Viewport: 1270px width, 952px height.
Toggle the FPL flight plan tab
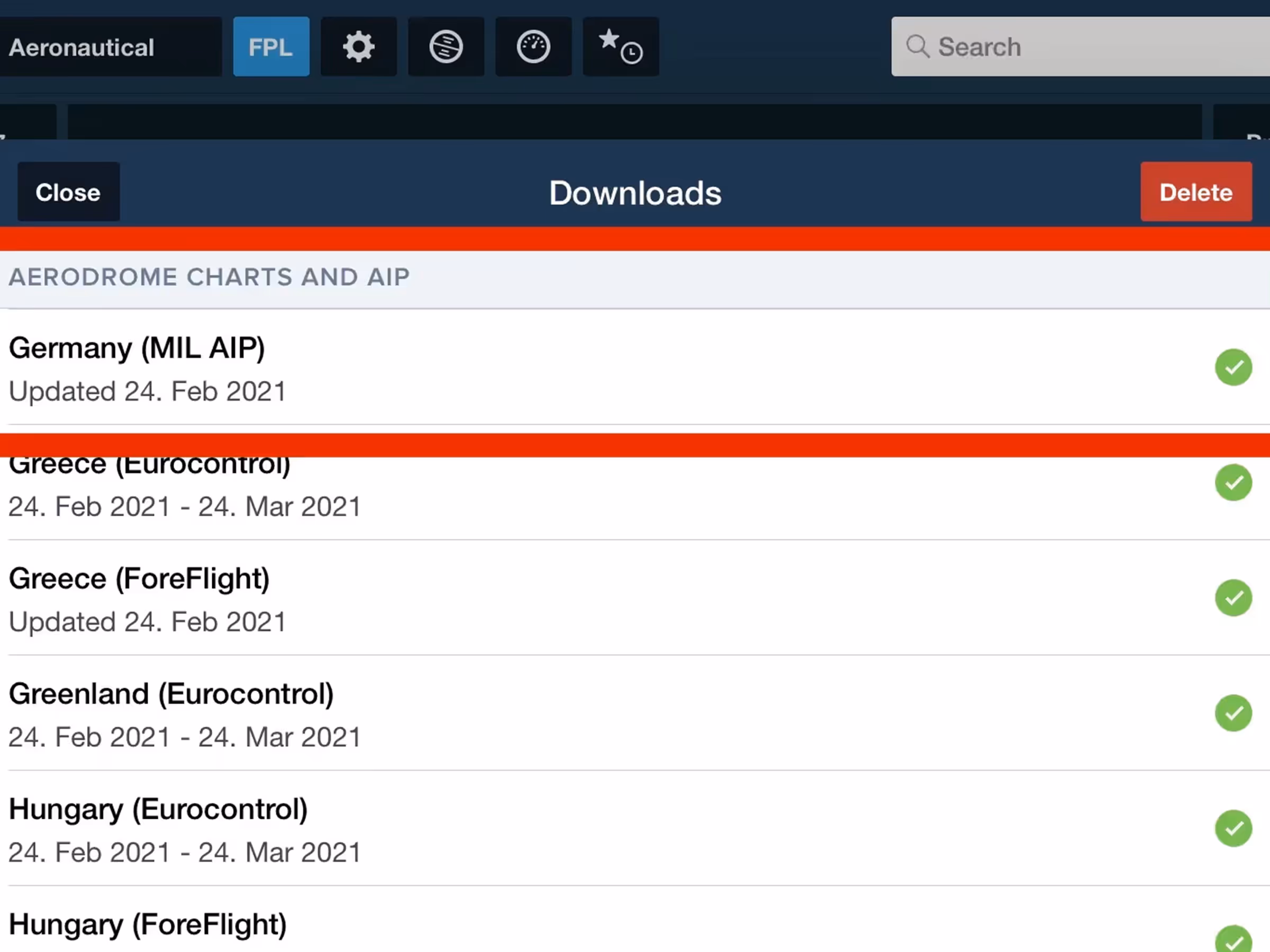tap(271, 47)
